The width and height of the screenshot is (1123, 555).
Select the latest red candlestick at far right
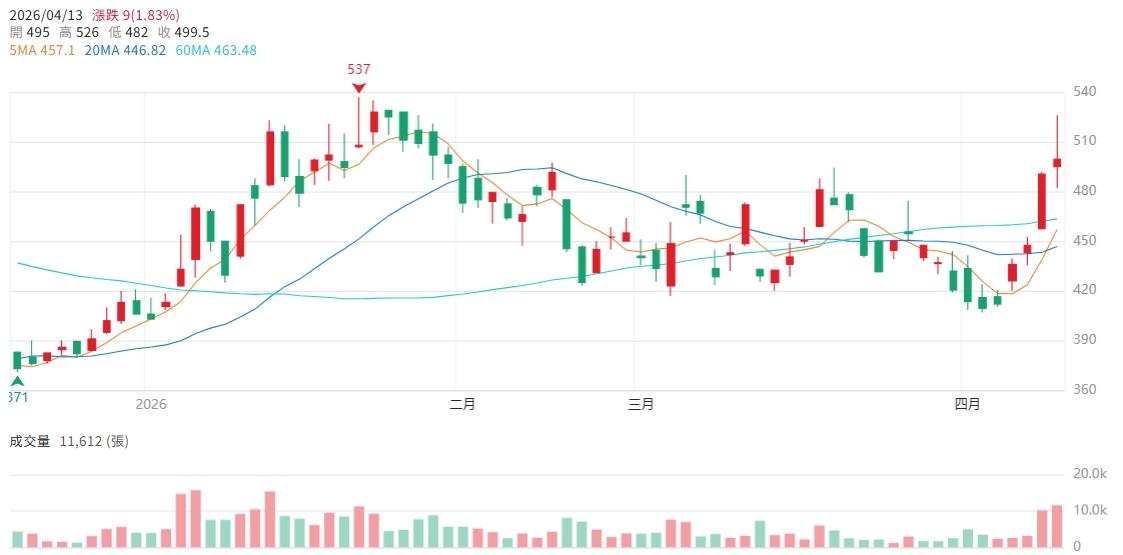pyautogui.click(x=1057, y=162)
